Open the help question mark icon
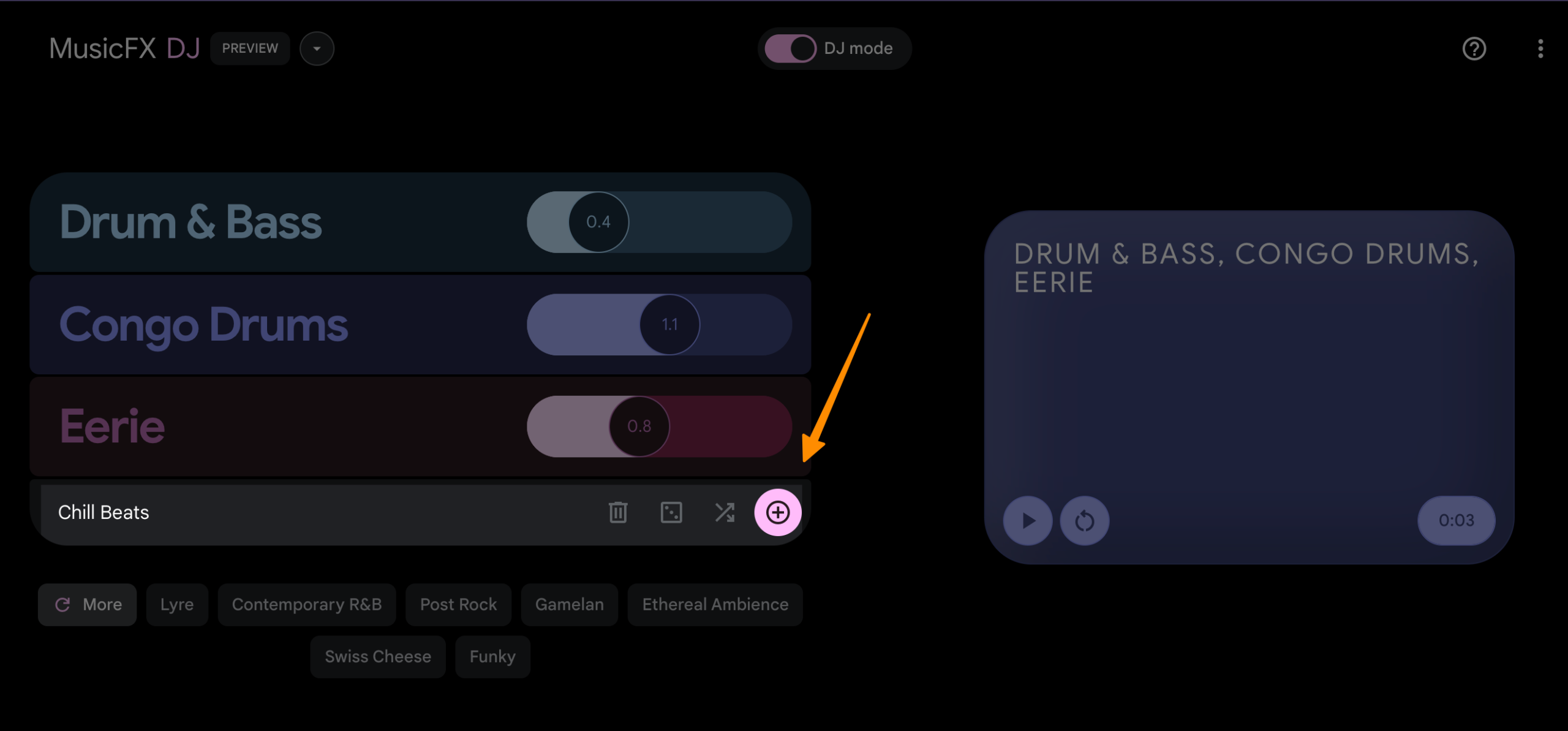Image resolution: width=1568 pixels, height=731 pixels. pos(1474,48)
